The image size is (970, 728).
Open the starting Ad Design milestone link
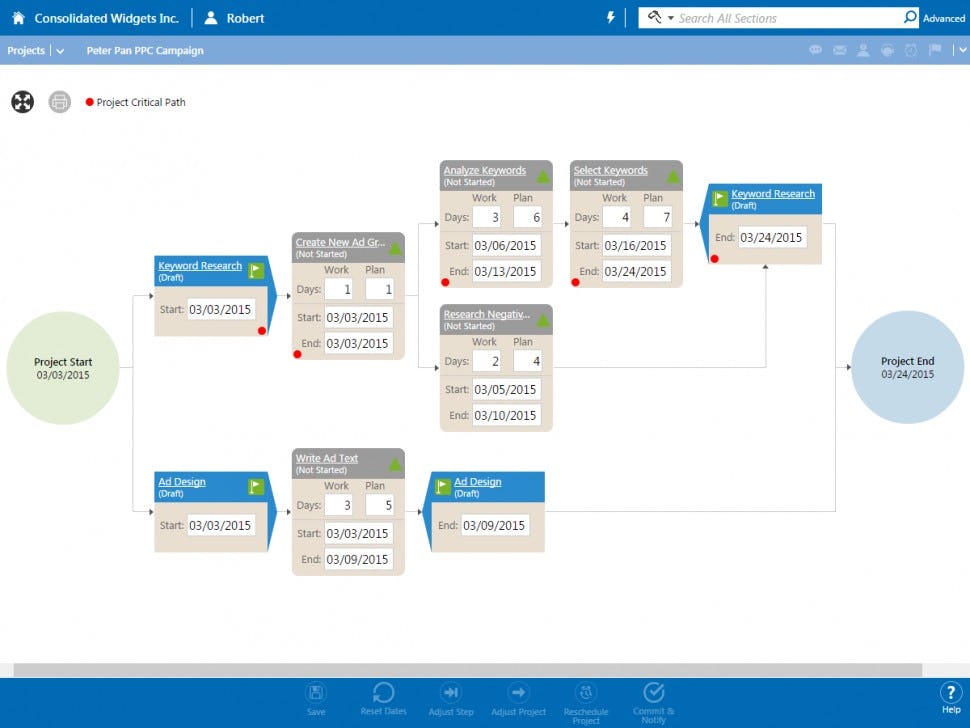[181, 481]
